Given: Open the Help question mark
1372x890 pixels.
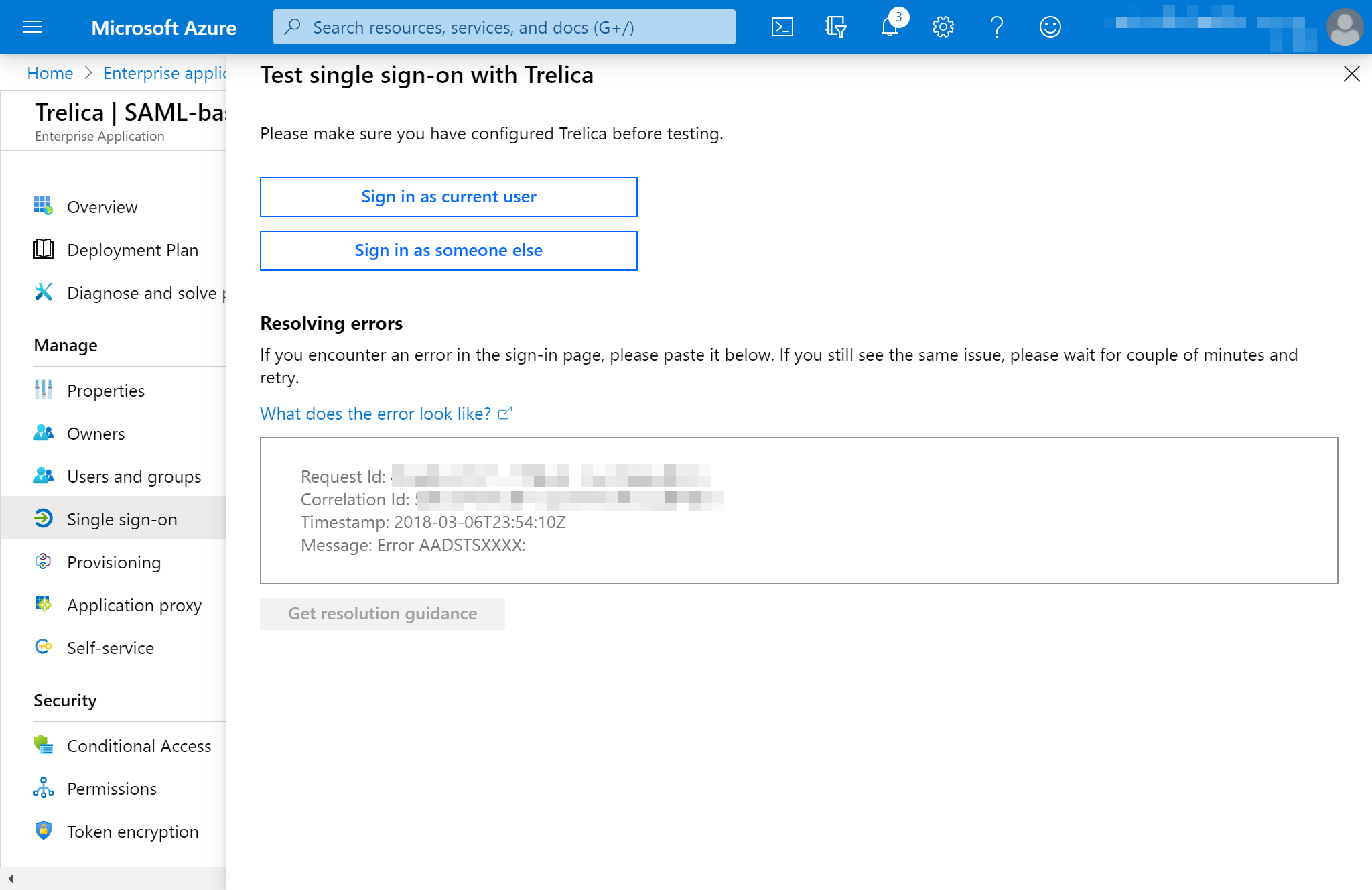Looking at the screenshot, I should (997, 27).
